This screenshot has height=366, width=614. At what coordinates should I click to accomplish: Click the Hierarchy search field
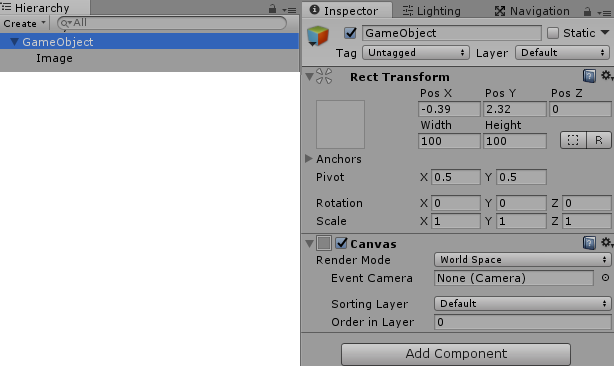pyautogui.click(x=172, y=23)
